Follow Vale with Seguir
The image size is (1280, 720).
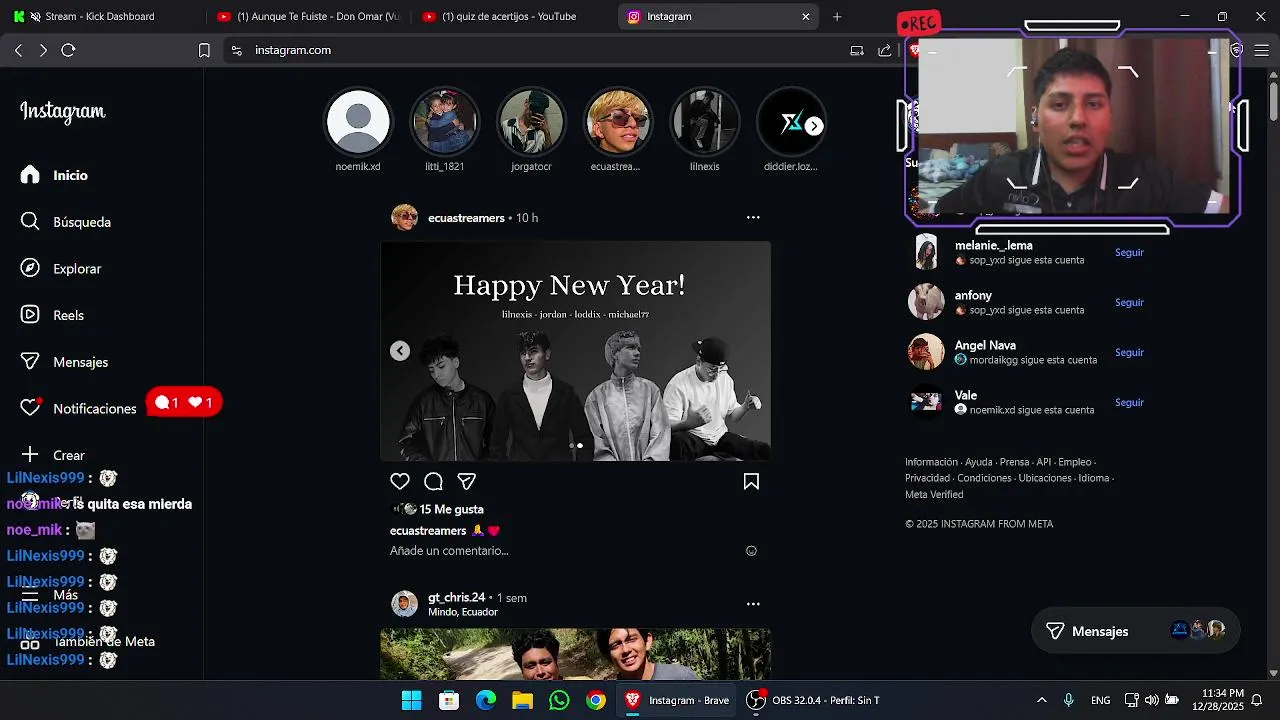tap(1129, 402)
